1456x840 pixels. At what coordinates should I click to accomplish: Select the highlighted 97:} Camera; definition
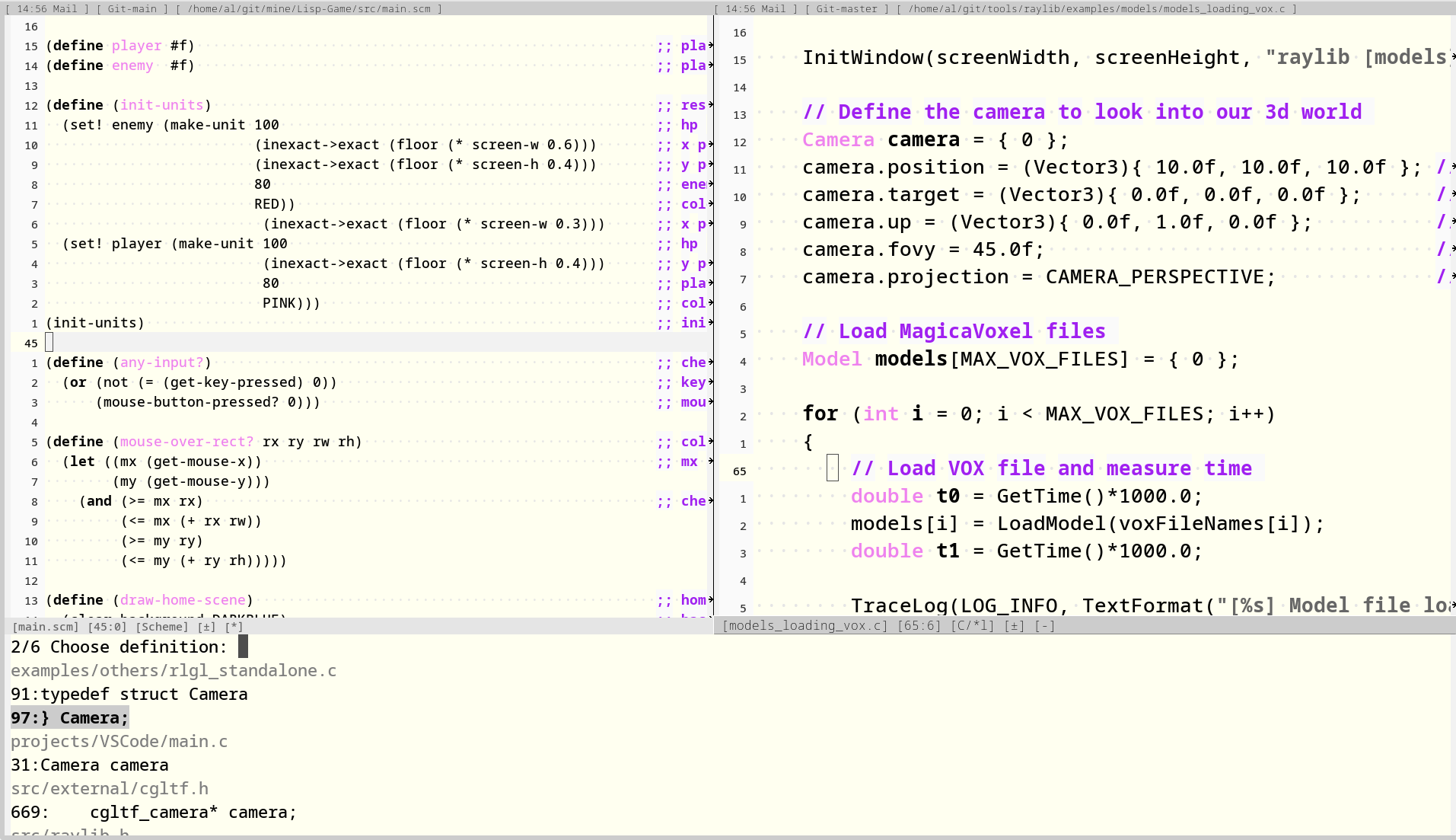point(69,717)
